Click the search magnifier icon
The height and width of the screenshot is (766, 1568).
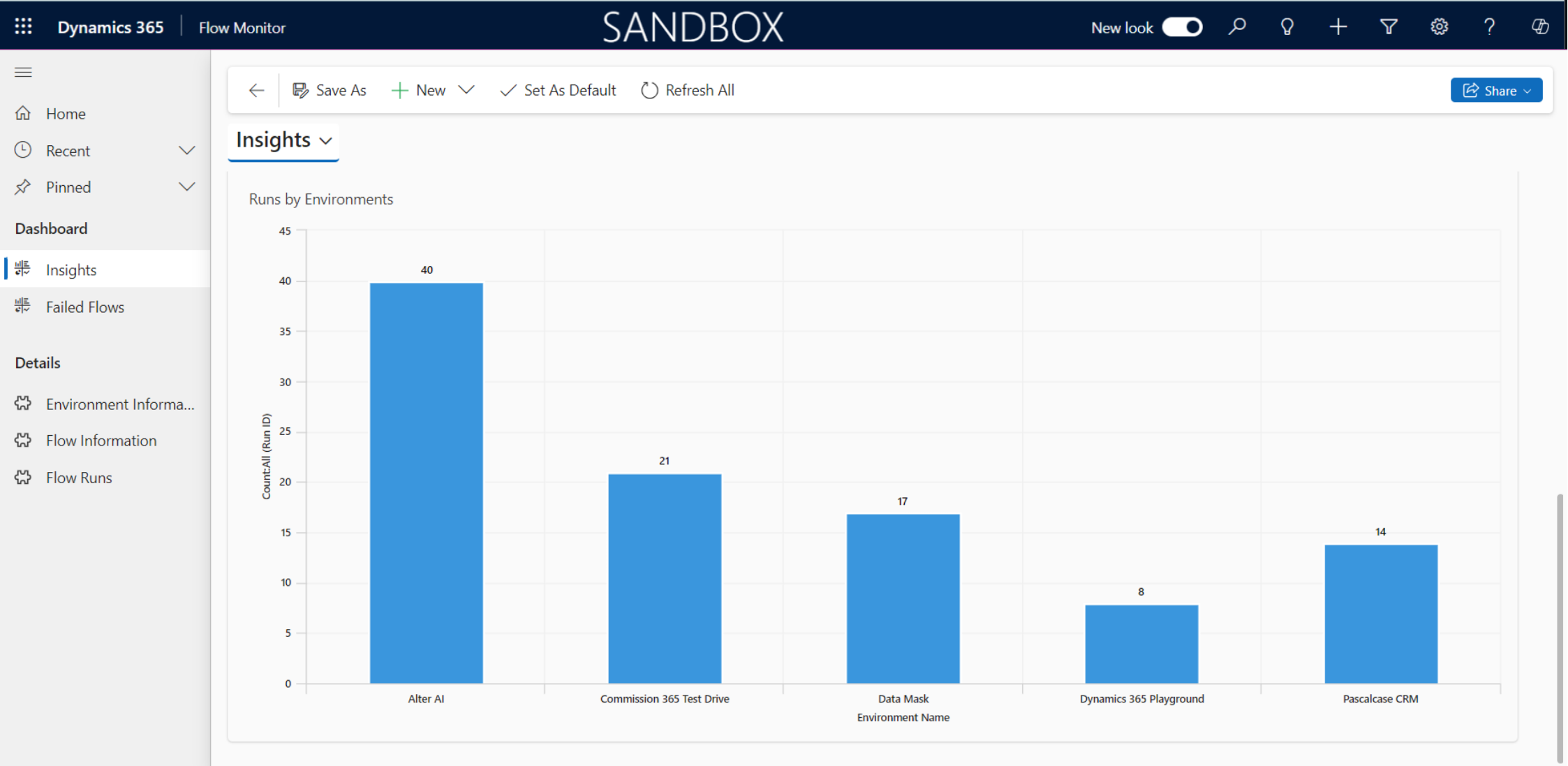point(1237,27)
